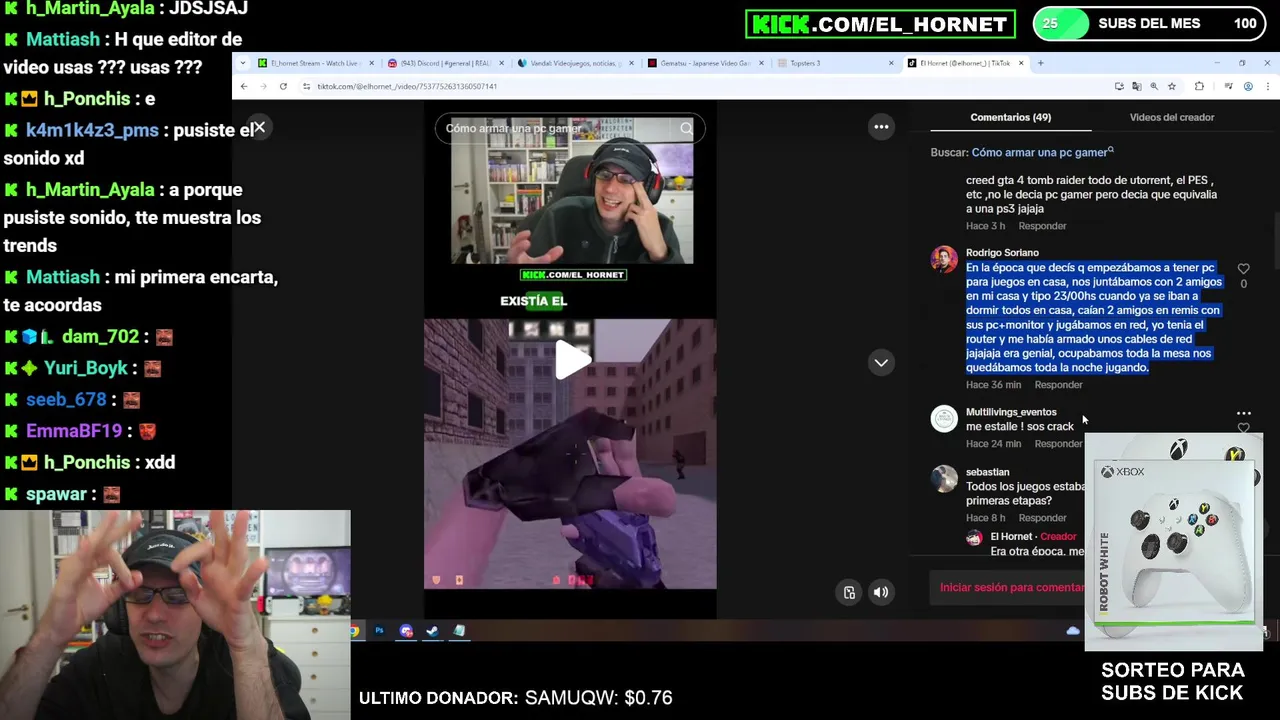The image size is (1280, 720).
Task: Open Multilivings_eventos profile avatar
Action: pyautogui.click(x=944, y=418)
